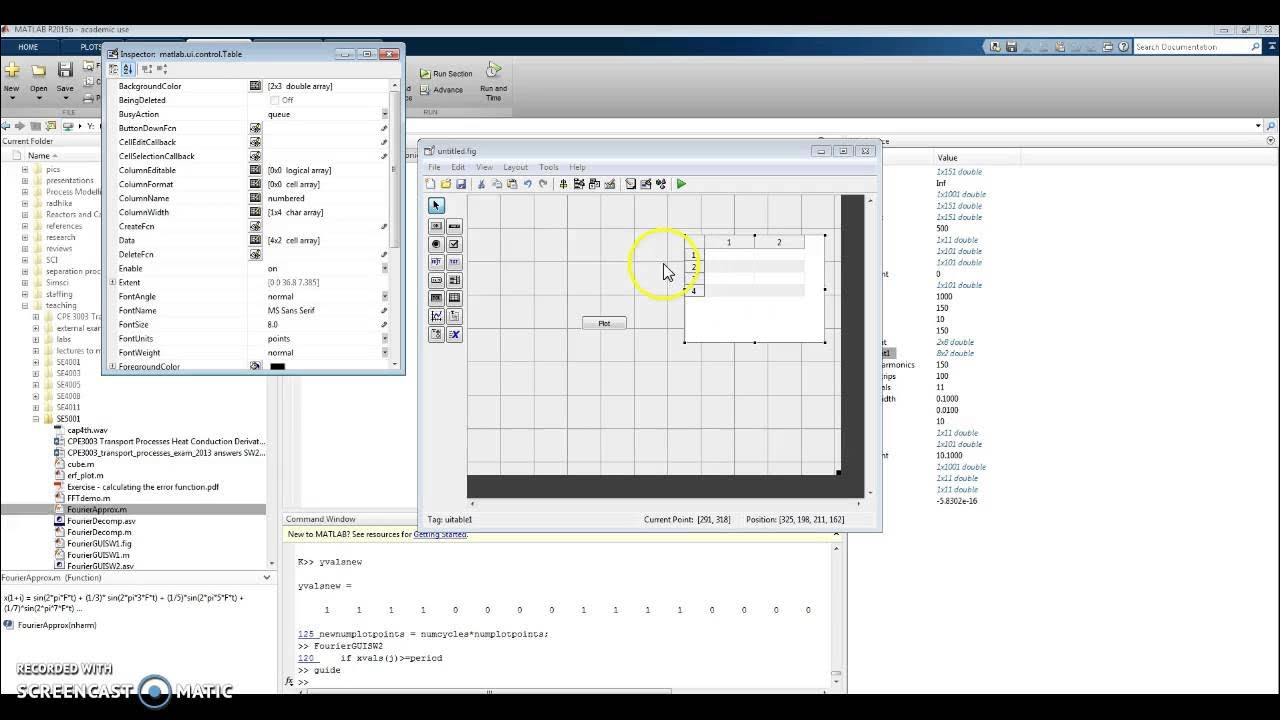
Task: Open the View menu in GUIDE window
Action: pos(484,167)
